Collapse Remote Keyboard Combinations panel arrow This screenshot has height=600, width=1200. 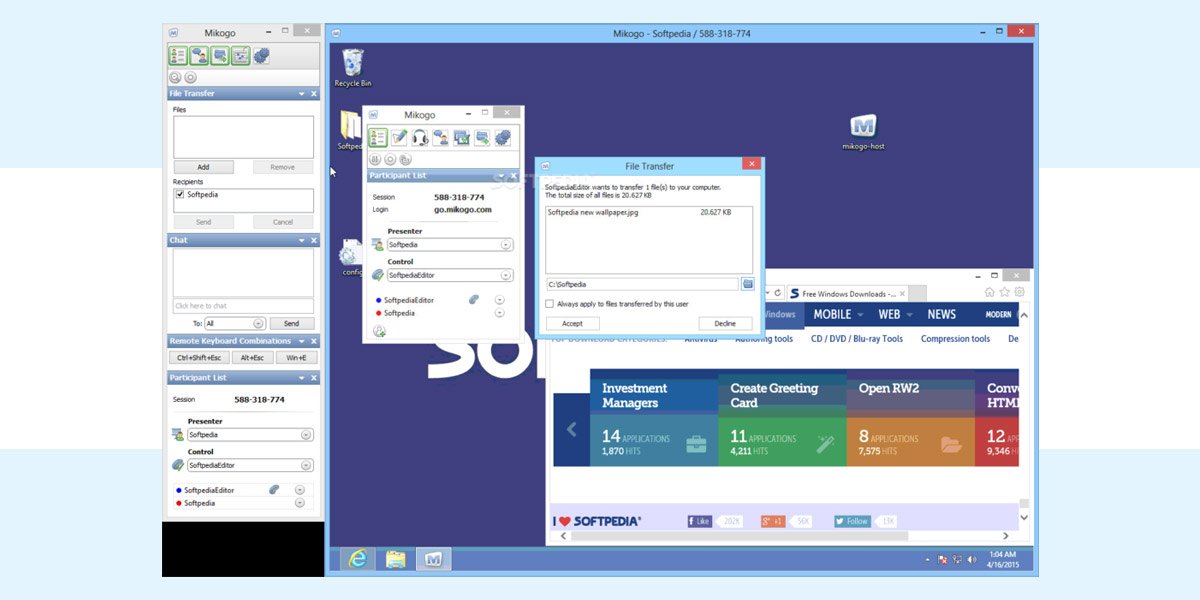pyautogui.click(x=301, y=341)
